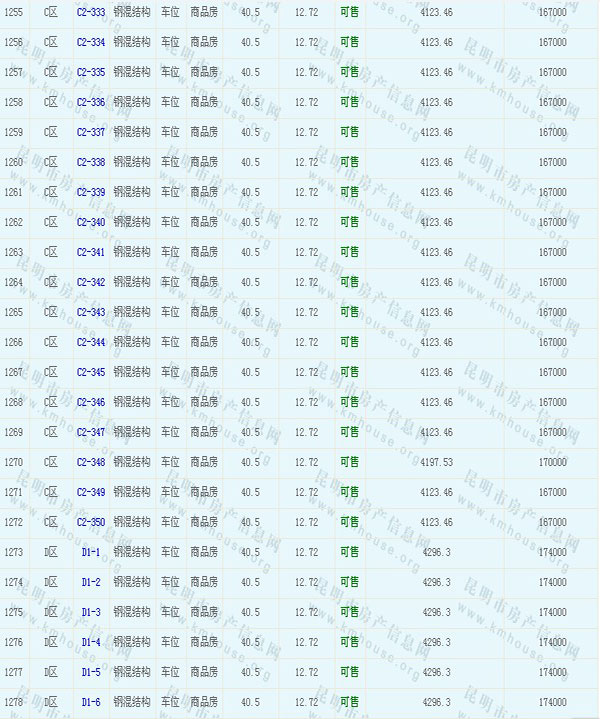Open unit C2-348 priced at 170000
Screen dimensions: 600x719
90,462
